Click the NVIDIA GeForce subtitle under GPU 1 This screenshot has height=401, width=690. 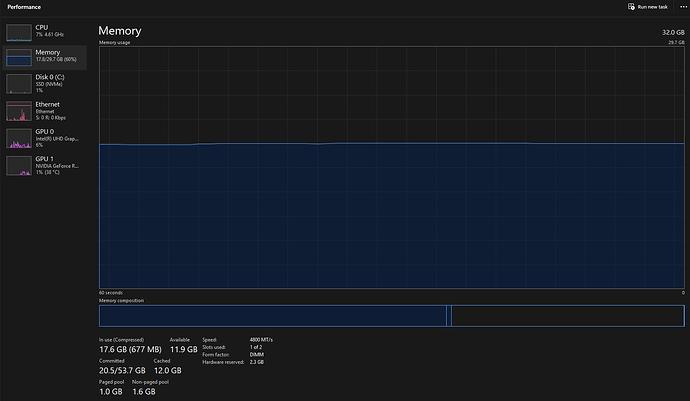57,166
